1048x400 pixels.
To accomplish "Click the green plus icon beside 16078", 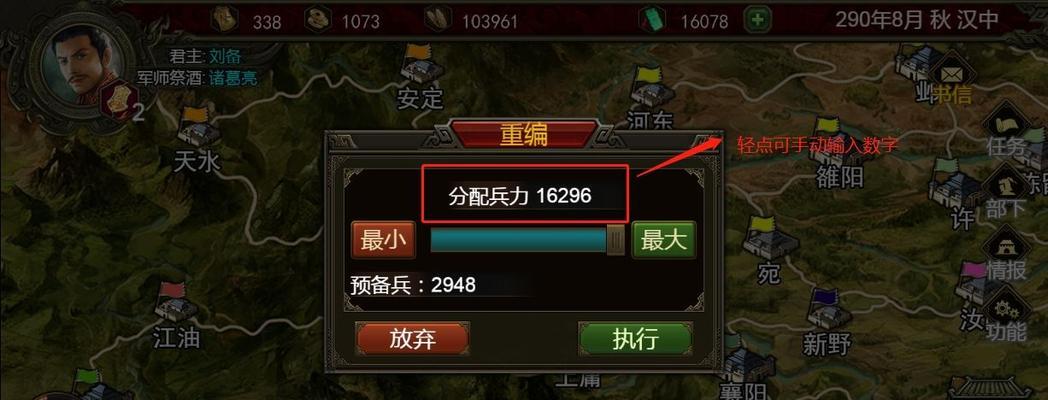I will [x=757, y=20].
